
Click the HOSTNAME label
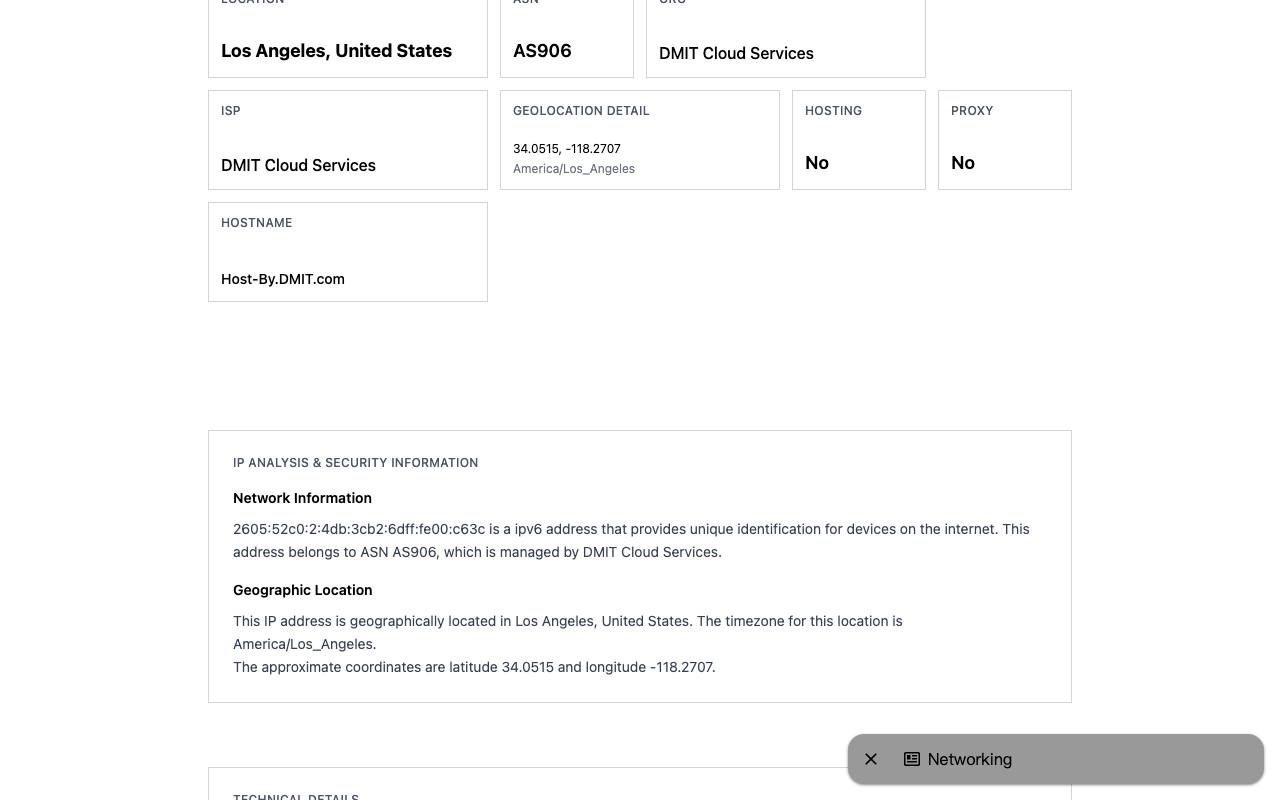click(x=257, y=223)
